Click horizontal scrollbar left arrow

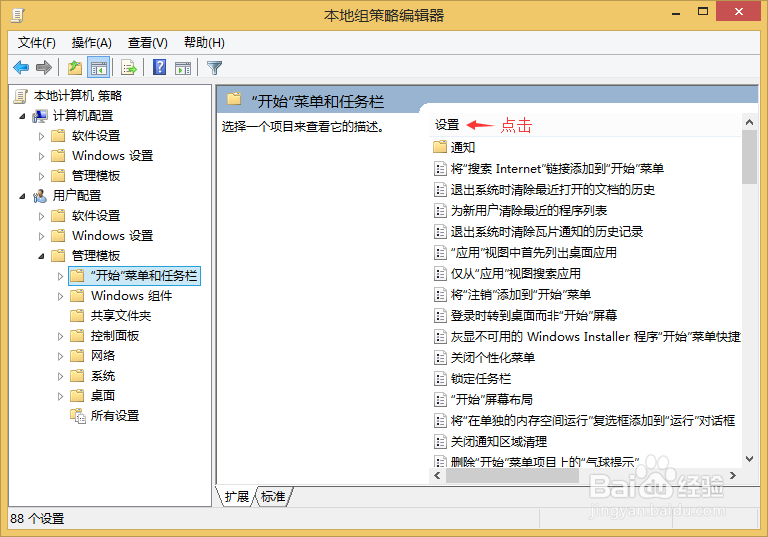click(x=437, y=475)
